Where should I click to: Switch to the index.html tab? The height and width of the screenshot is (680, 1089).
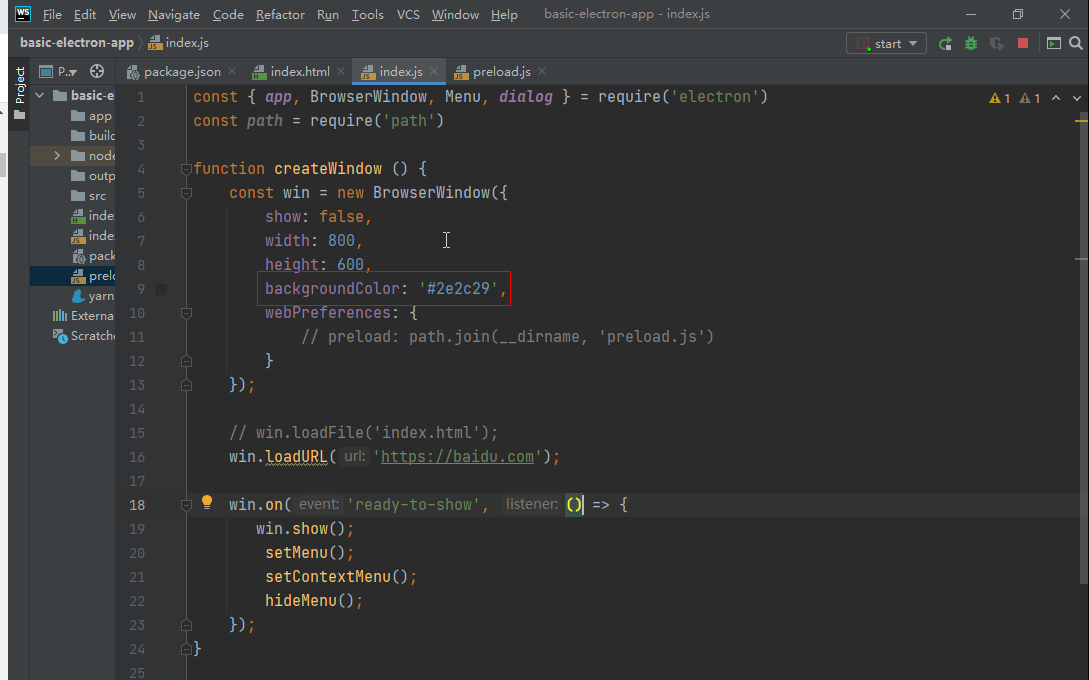pos(299,72)
